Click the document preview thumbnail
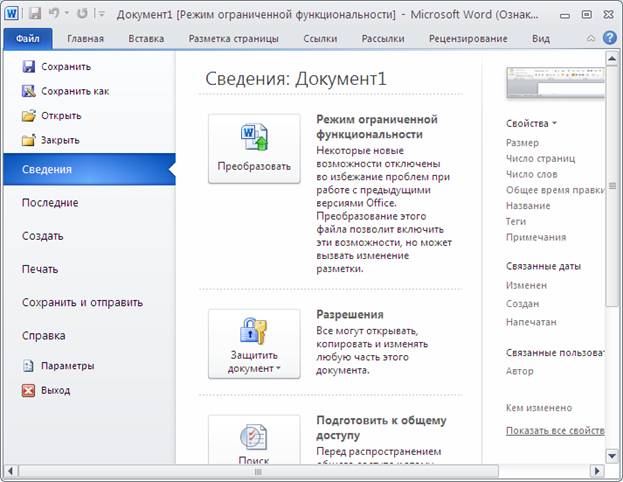 coord(554,83)
